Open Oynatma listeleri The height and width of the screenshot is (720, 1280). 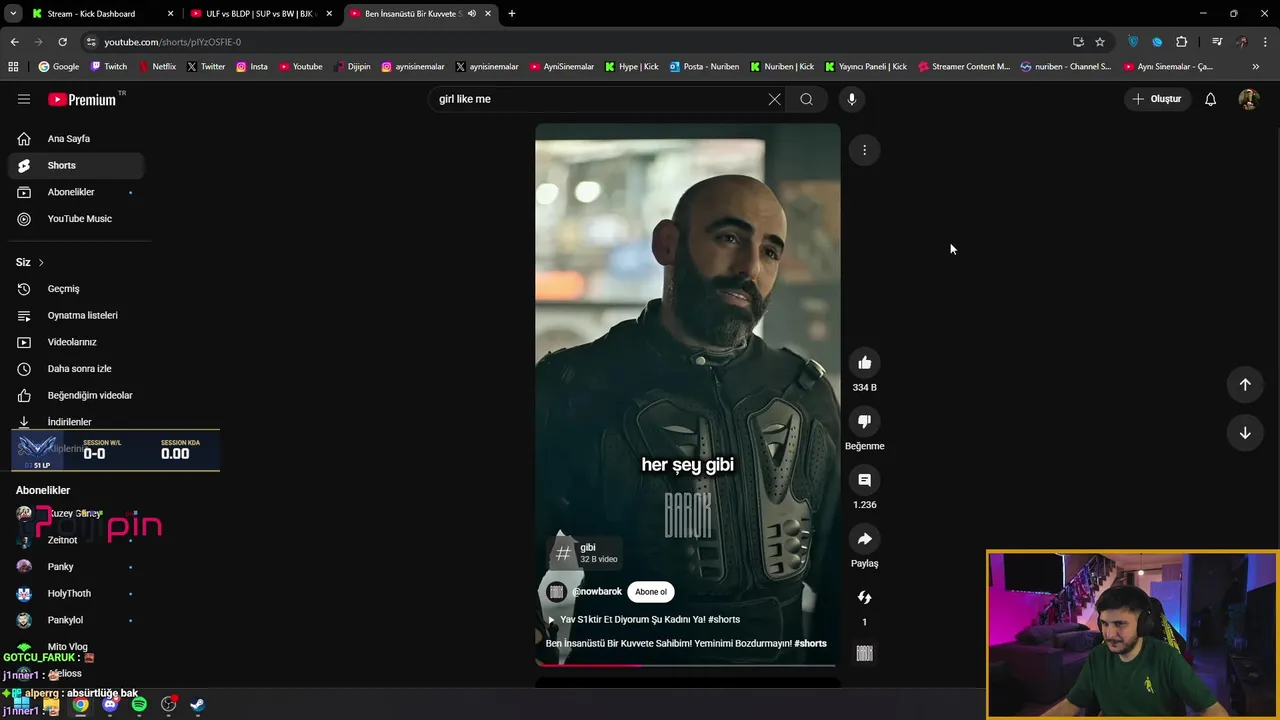[x=76, y=315]
